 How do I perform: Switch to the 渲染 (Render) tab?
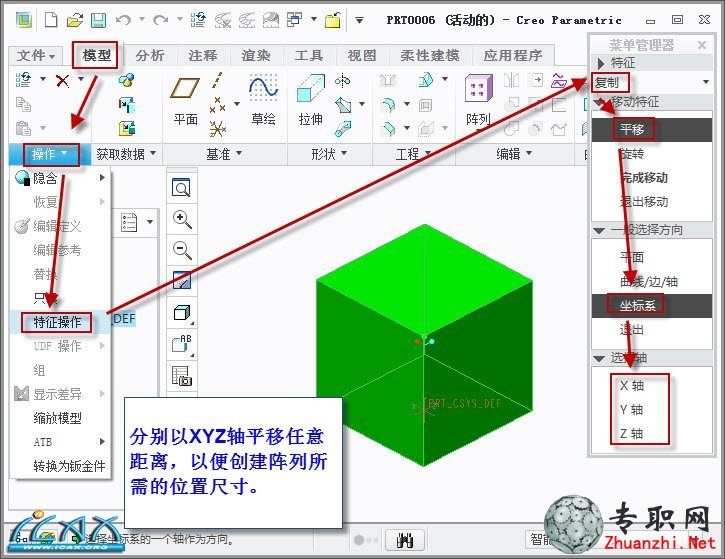point(256,56)
